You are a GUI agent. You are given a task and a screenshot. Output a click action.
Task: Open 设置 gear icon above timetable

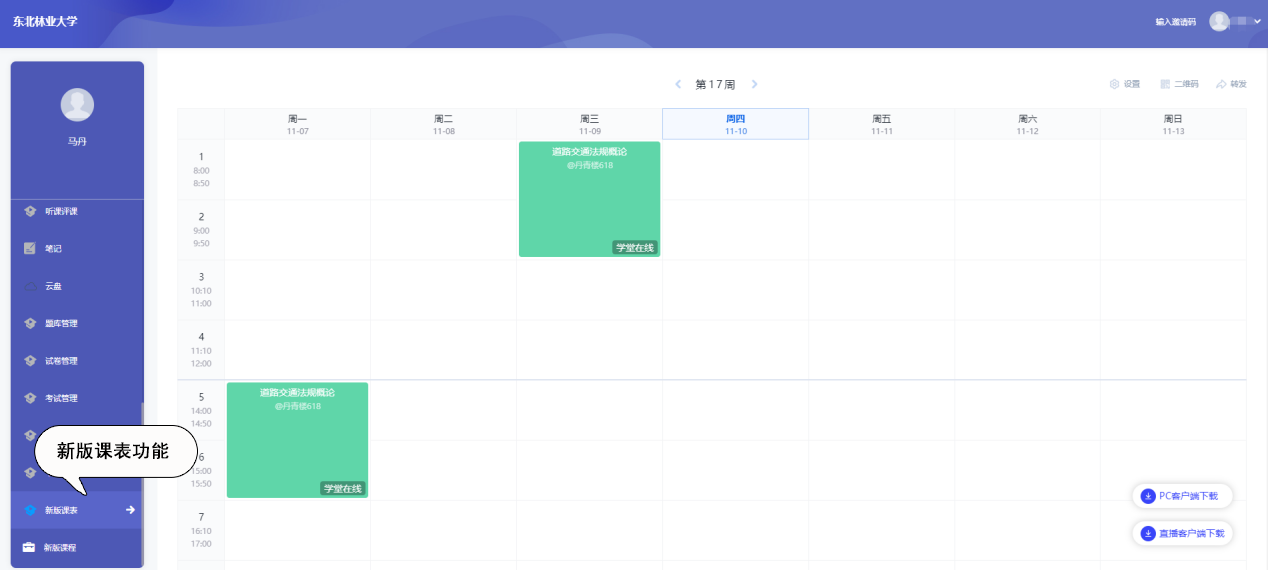(x=1114, y=84)
